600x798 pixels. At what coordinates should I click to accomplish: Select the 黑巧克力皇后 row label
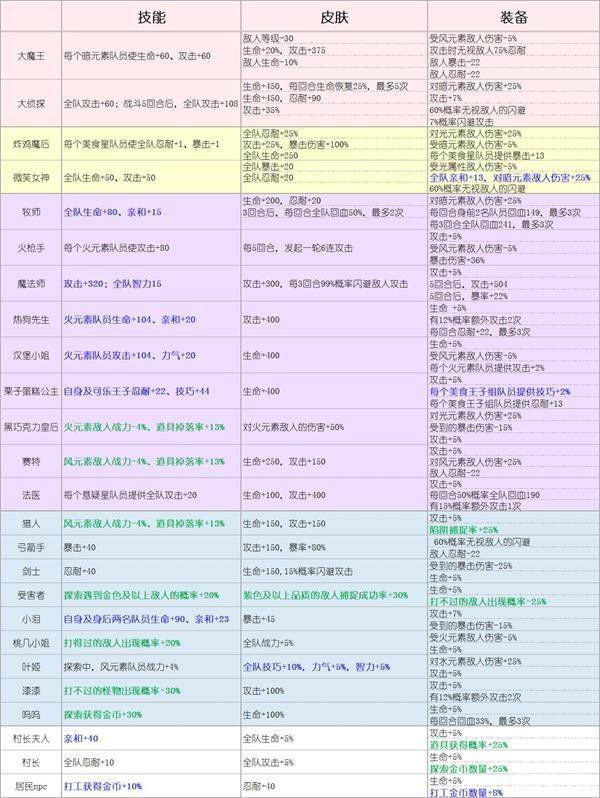[30, 426]
